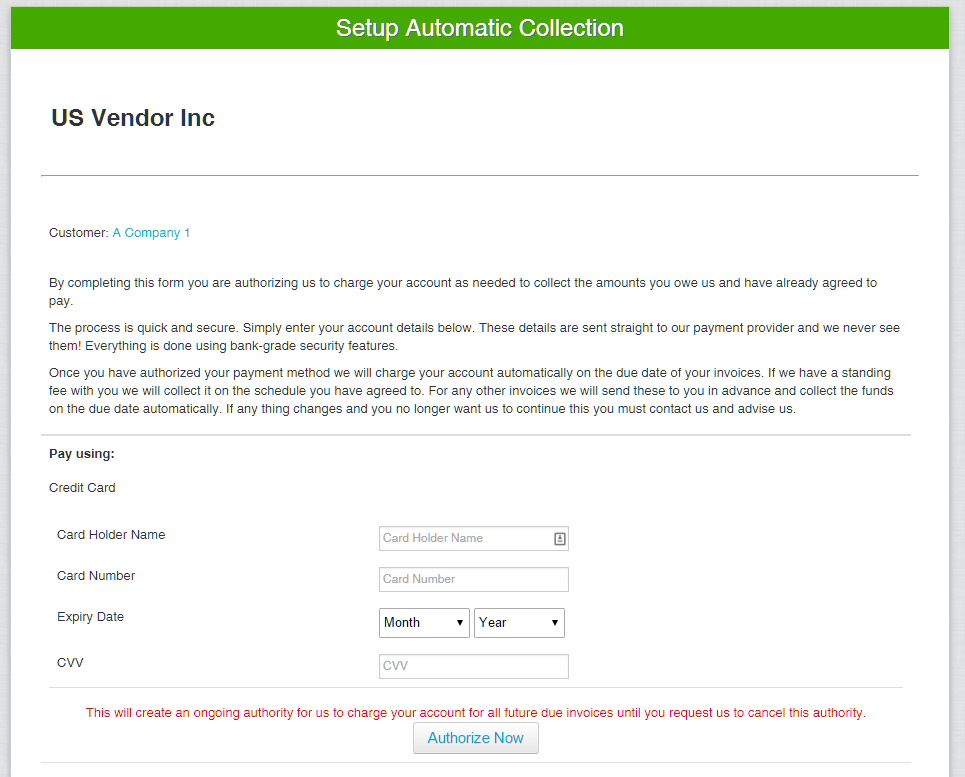This screenshot has width=965, height=777.
Task: Expand the expiry Year dropdown
Action: click(519, 623)
